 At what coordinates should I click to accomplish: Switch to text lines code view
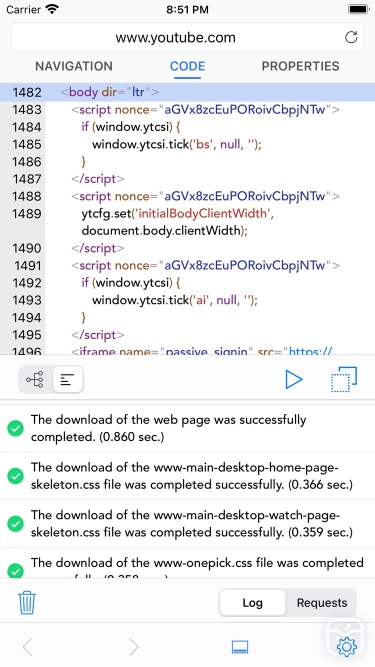coord(68,379)
